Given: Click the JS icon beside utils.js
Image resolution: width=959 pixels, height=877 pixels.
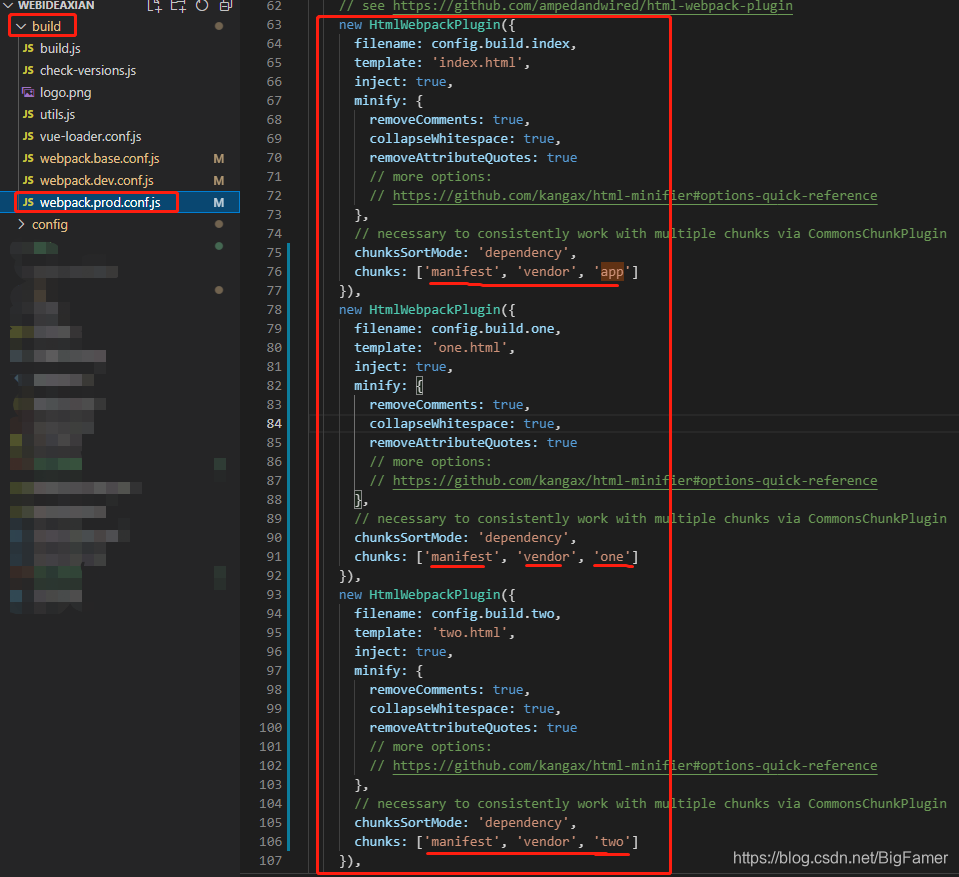Looking at the screenshot, I should coord(28,114).
